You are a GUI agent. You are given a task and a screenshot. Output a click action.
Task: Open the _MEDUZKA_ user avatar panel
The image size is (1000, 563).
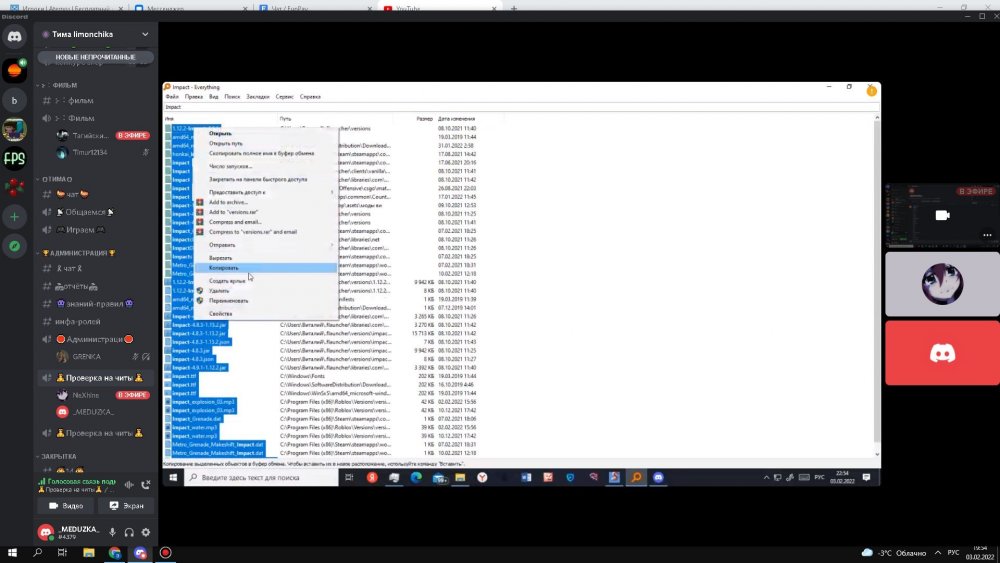click(46, 532)
